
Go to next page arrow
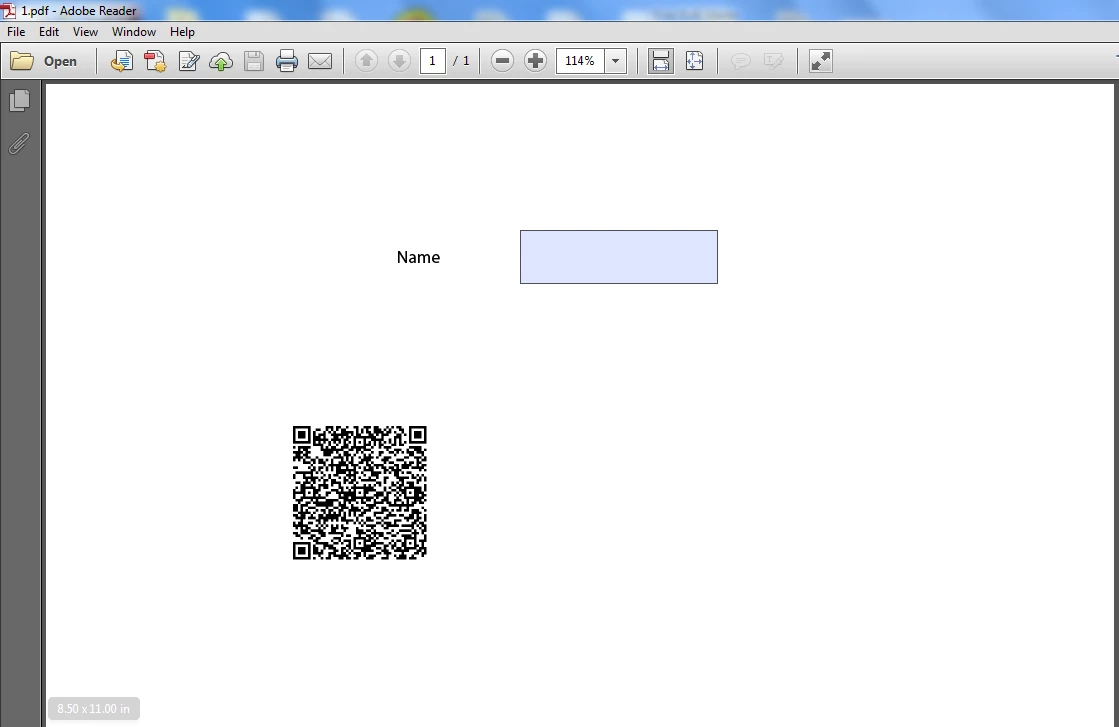399,61
